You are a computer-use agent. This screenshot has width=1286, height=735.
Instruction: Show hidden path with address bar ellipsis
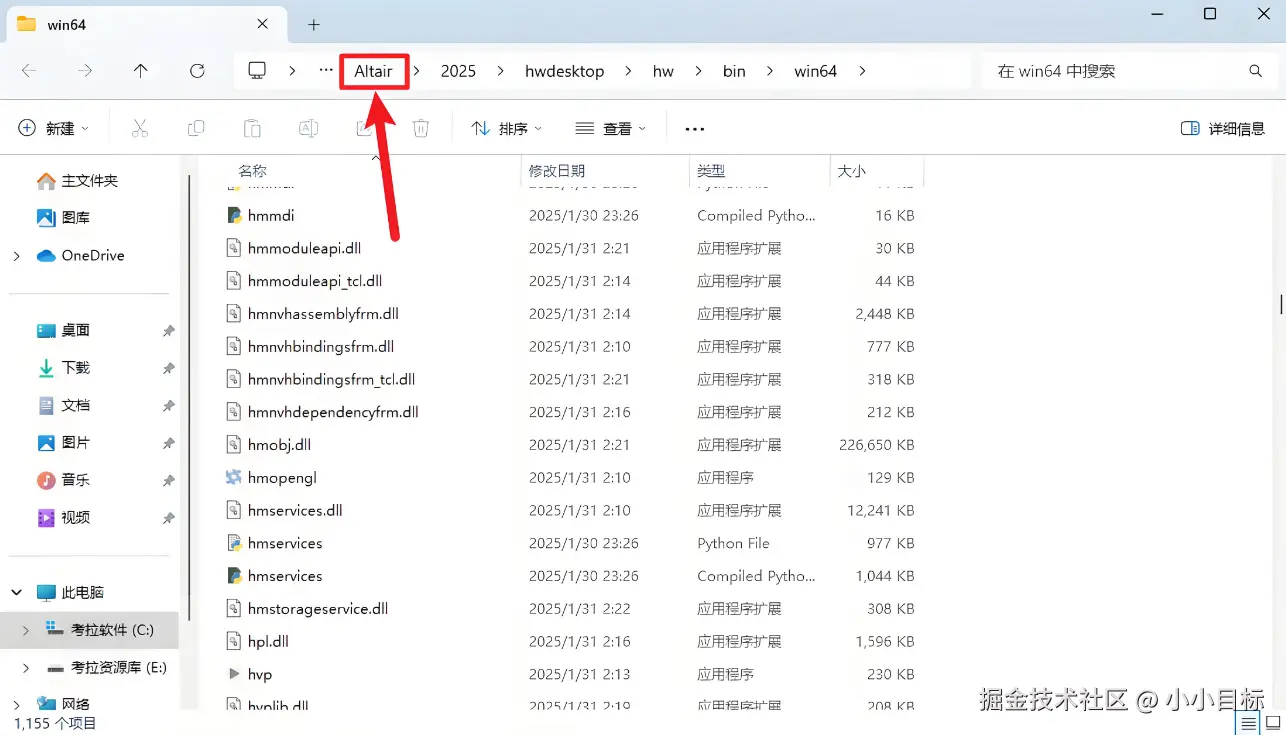point(326,71)
